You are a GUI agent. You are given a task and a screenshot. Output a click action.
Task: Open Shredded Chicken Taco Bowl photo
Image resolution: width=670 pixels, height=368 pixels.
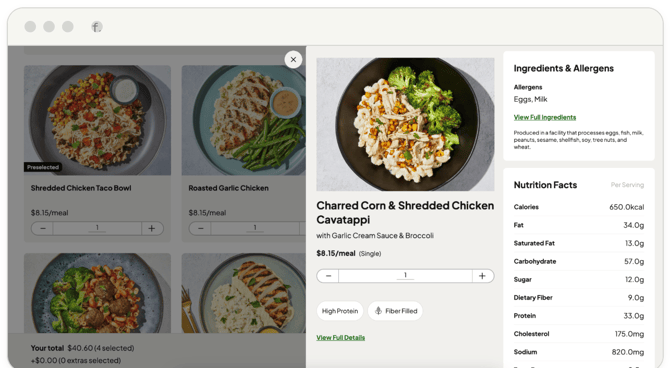[97, 120]
